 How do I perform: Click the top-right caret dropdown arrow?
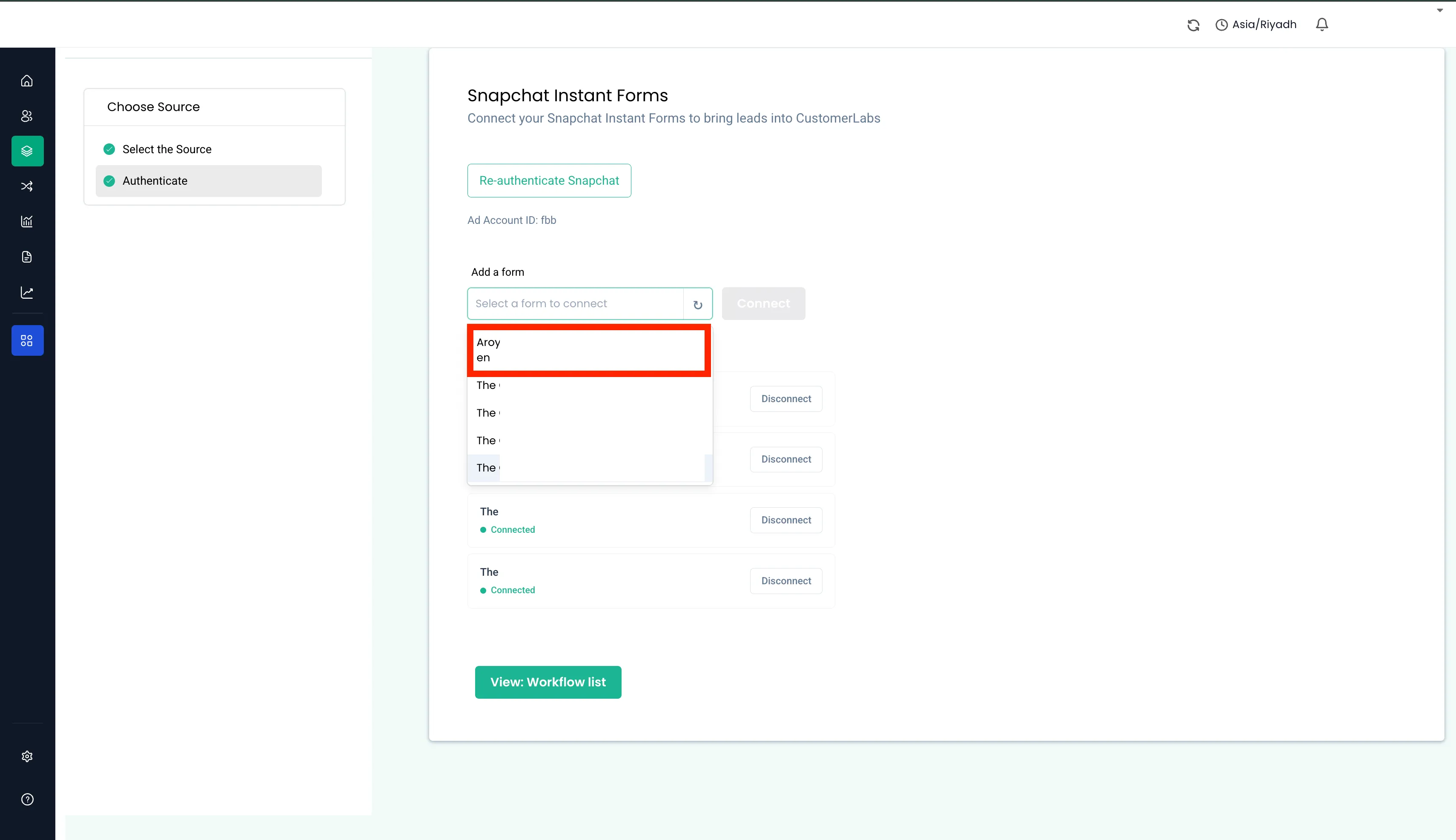point(1440,10)
